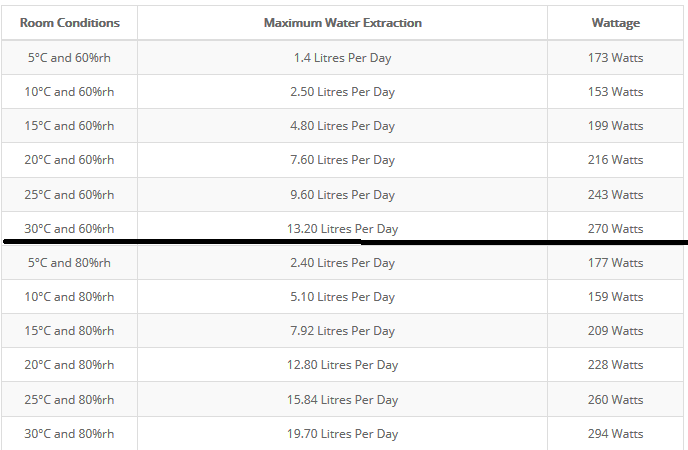Select the 173 Watts cell

coord(615,57)
